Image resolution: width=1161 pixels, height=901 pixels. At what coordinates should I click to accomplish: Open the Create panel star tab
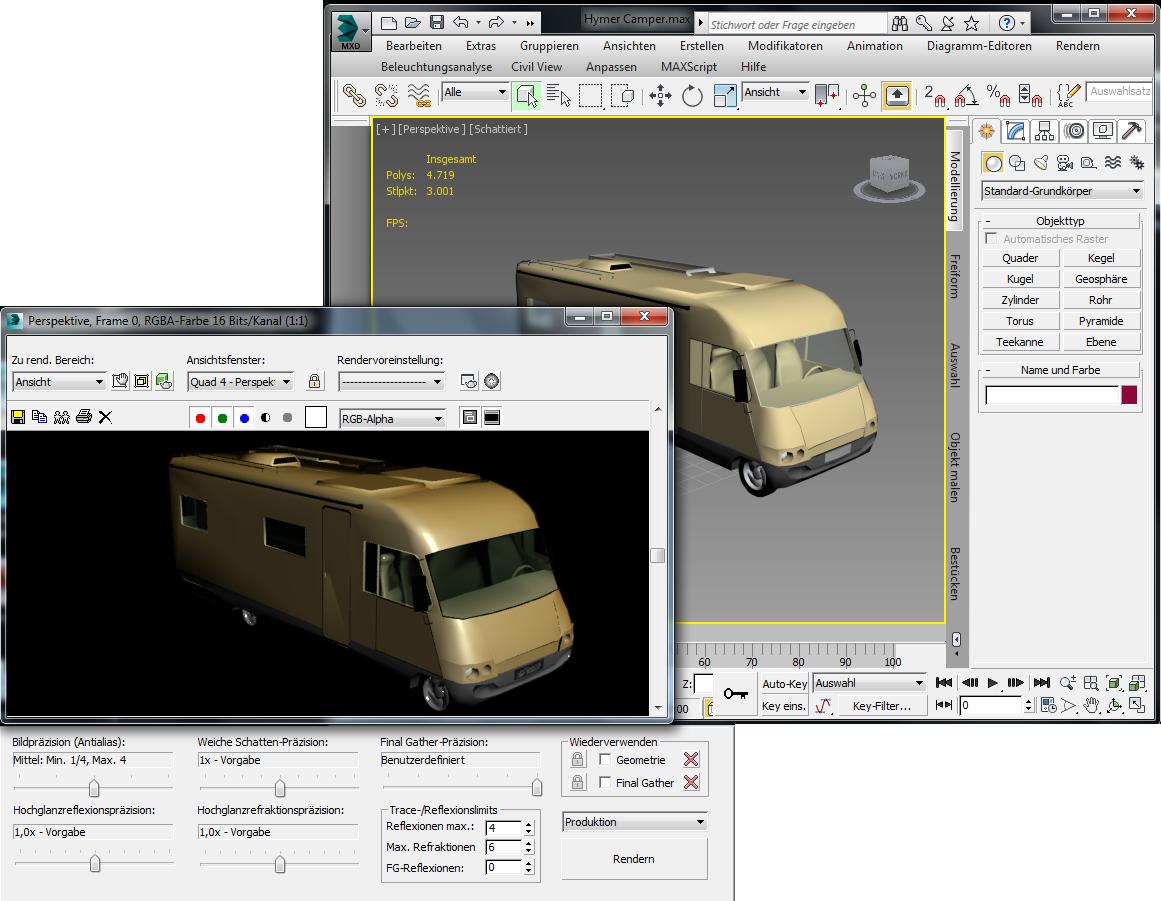[x=986, y=131]
